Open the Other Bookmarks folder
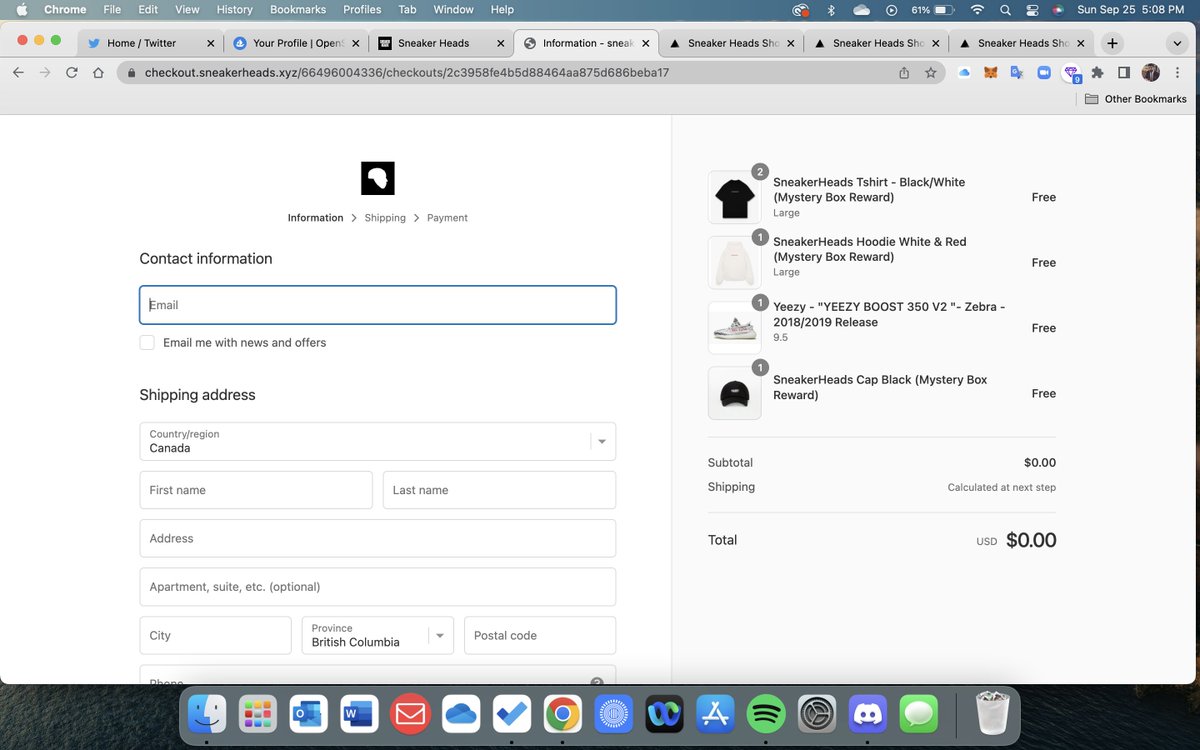1200x750 pixels. click(x=1135, y=99)
